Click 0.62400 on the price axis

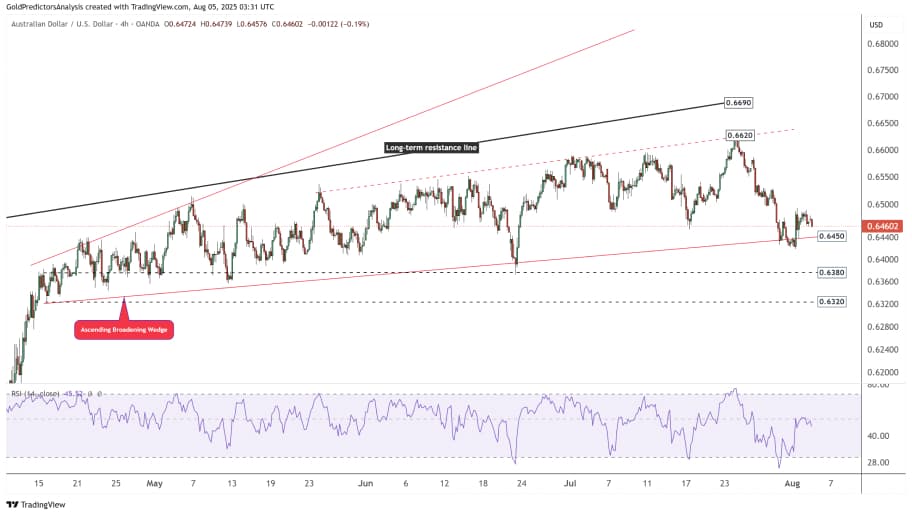coord(882,350)
